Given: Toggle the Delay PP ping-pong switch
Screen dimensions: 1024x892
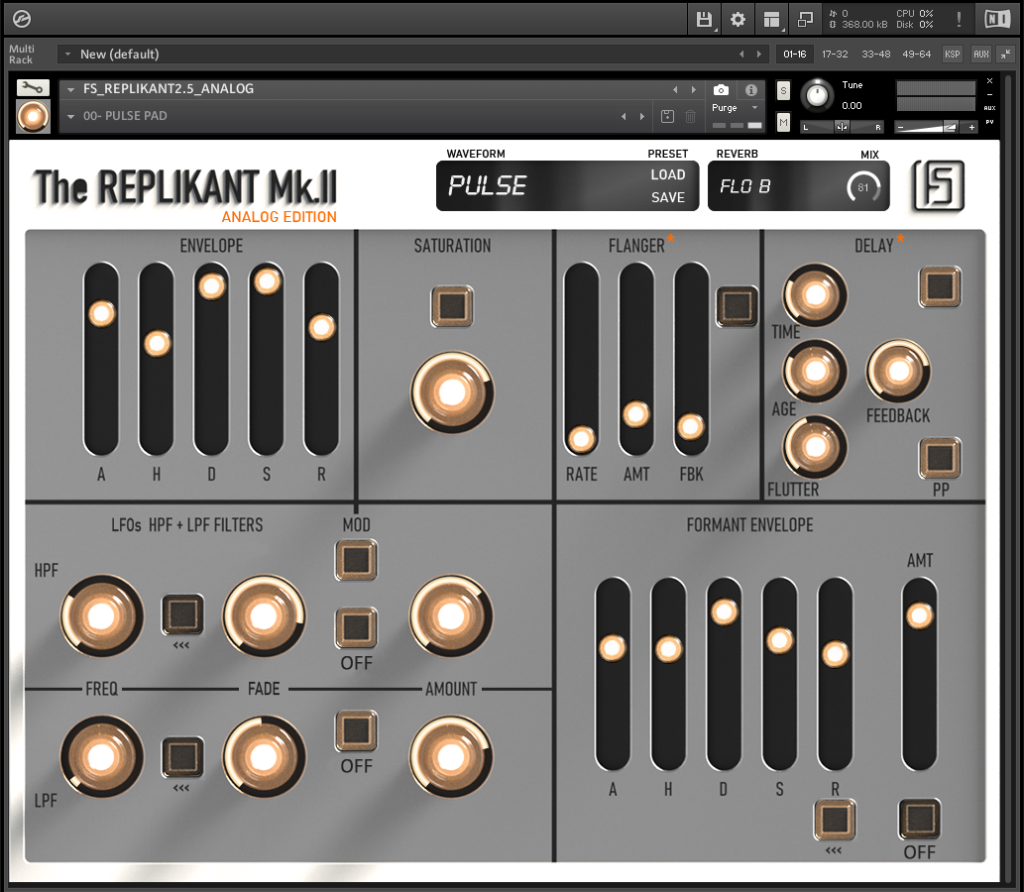Looking at the screenshot, I should tap(940, 458).
